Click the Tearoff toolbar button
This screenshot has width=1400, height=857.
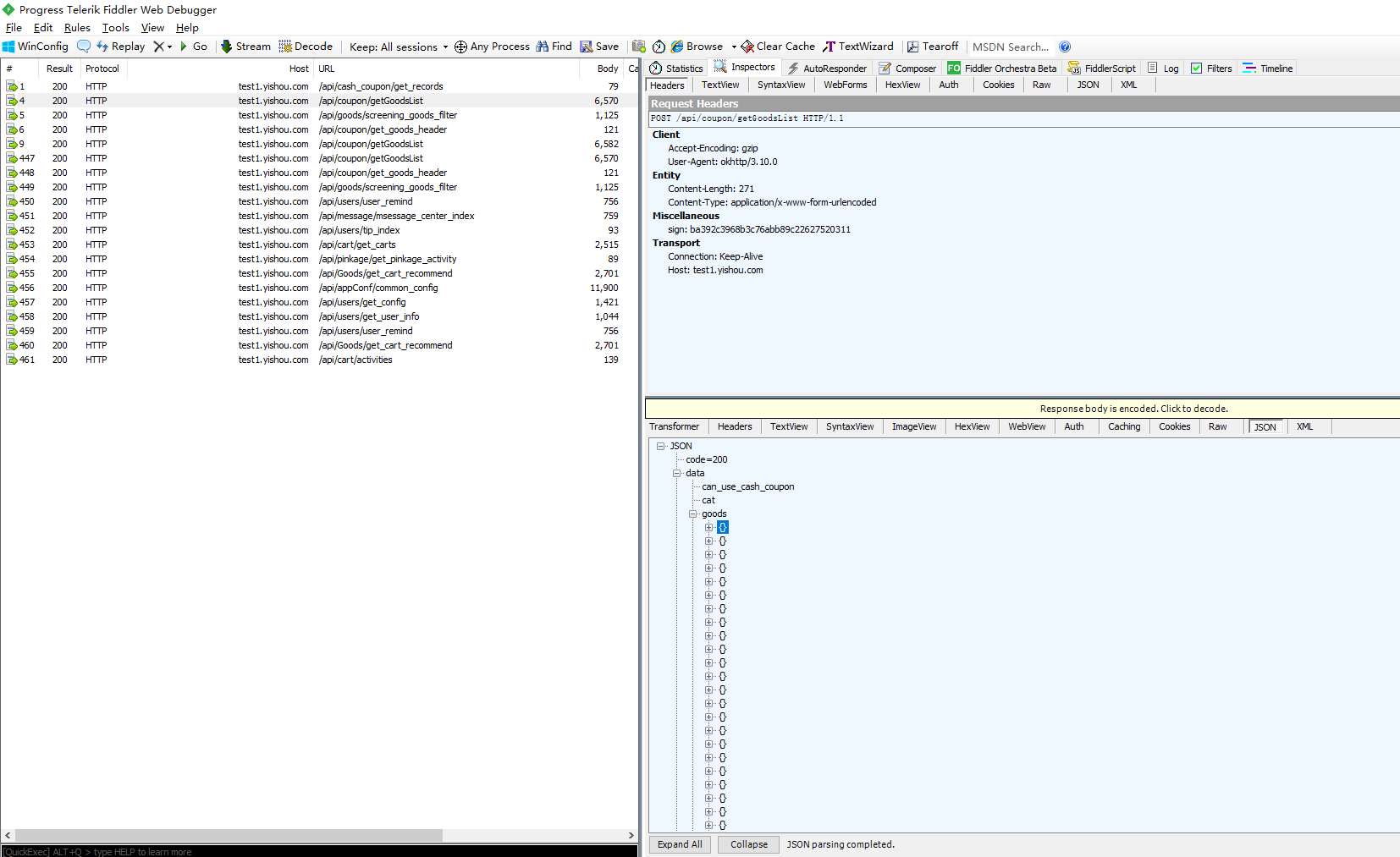coord(933,47)
